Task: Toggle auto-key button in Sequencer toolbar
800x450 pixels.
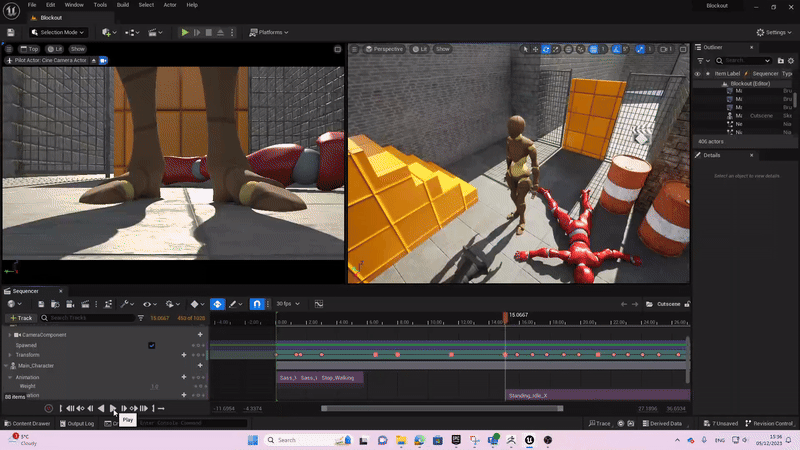Action: pos(216,303)
